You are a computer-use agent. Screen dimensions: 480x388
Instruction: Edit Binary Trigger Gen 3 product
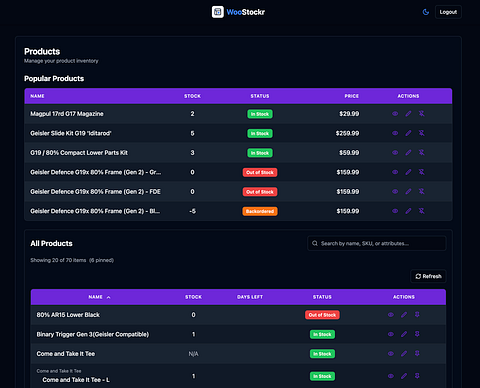404,334
